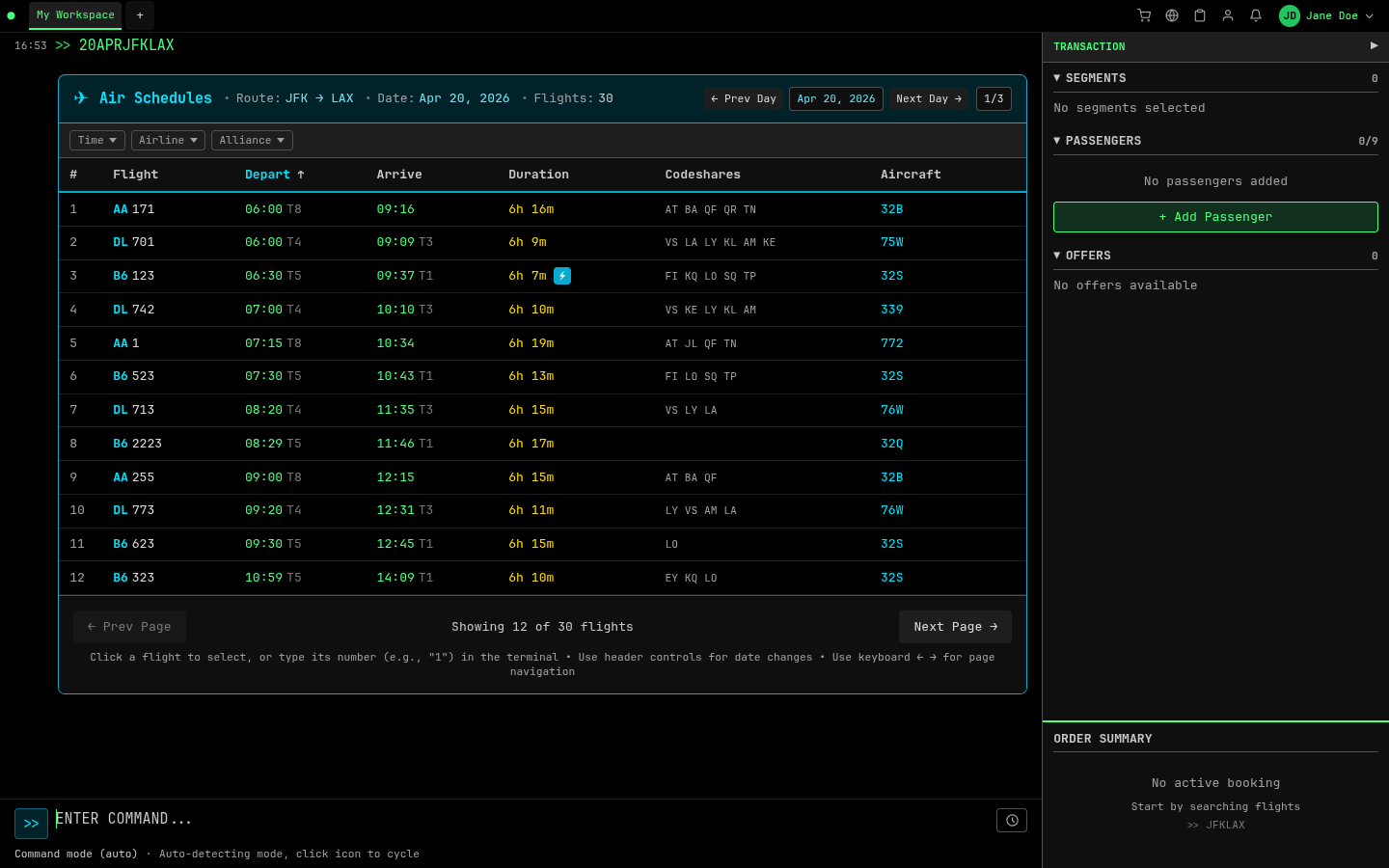Open the clipboard icon in header
Viewport: 1389px width, 868px height.
tap(1200, 15)
